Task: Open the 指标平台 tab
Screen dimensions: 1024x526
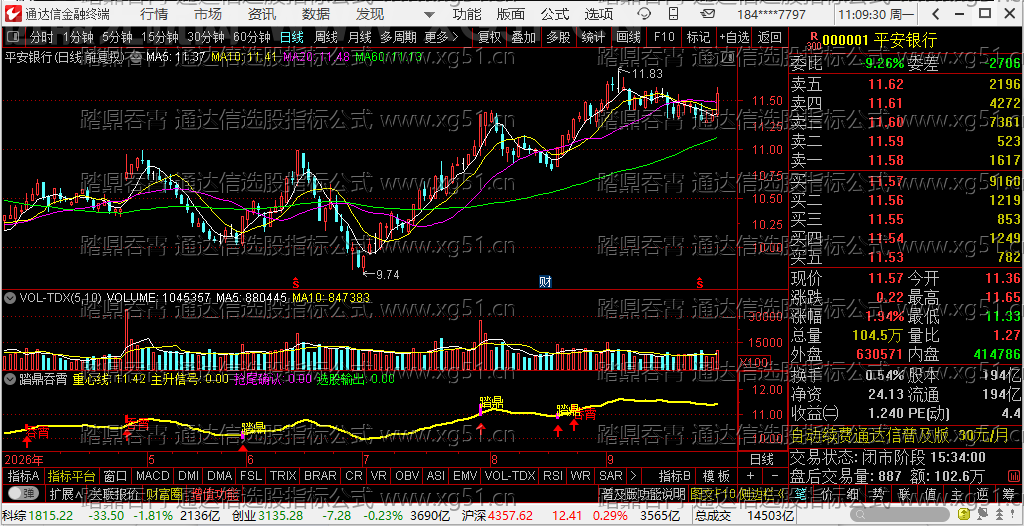Action: tap(71, 476)
